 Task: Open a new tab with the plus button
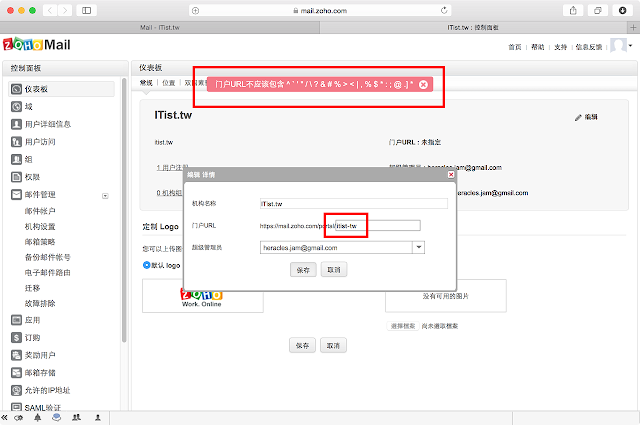coord(633,27)
